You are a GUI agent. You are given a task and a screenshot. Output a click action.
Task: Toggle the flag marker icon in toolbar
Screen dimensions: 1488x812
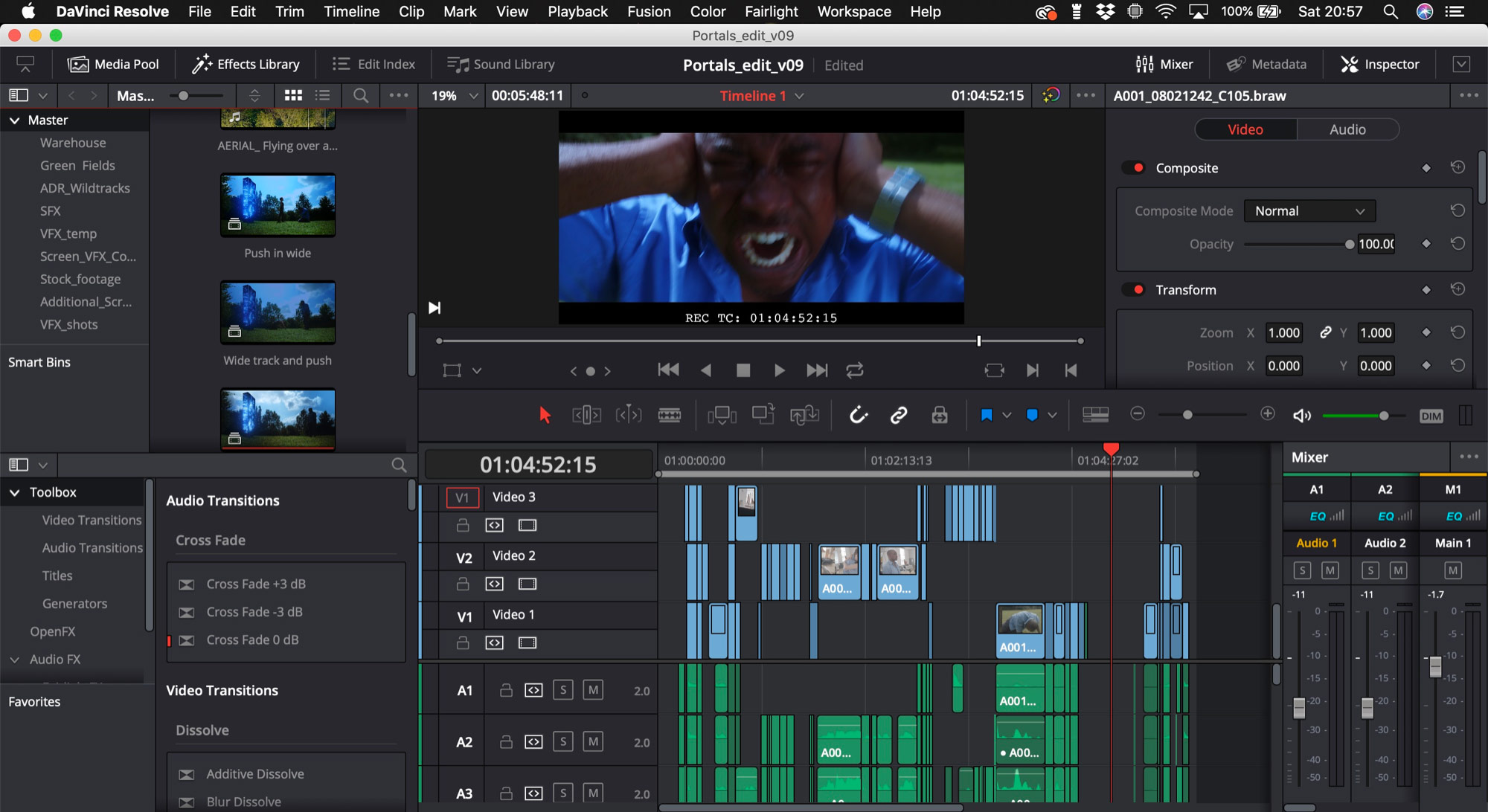(987, 414)
